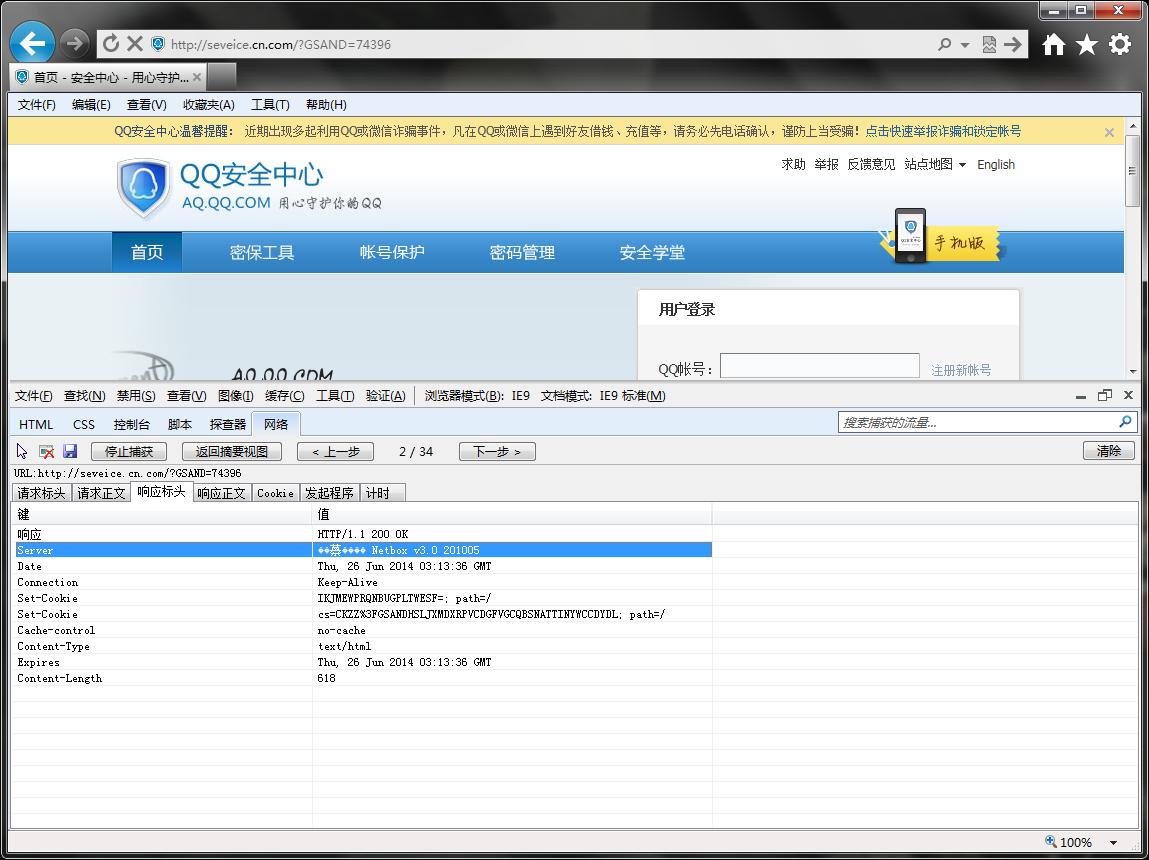Click the browser Back arrow button
The height and width of the screenshot is (860, 1149).
click(x=32, y=44)
